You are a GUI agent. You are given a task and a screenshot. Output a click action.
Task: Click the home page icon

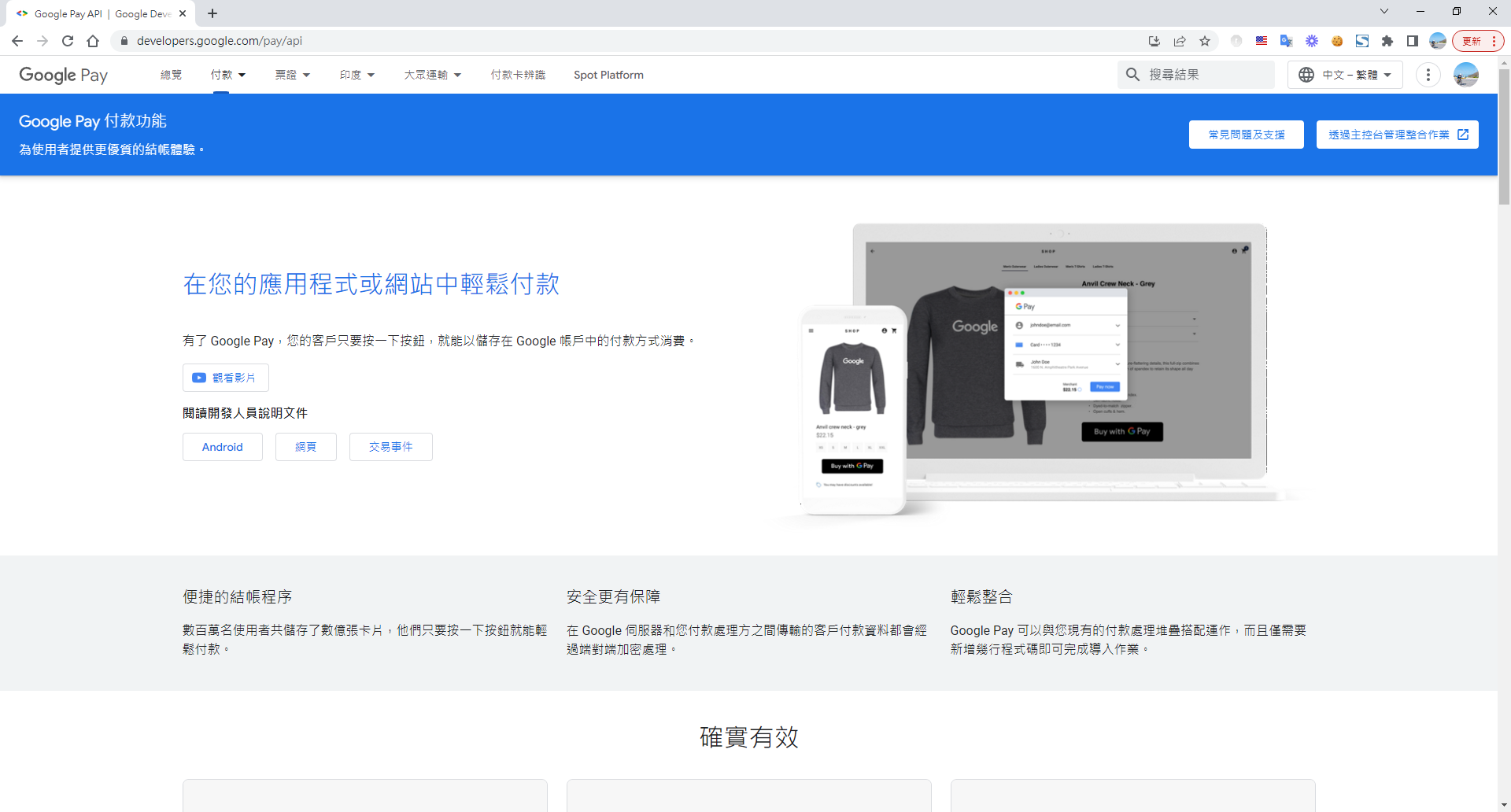(93, 41)
